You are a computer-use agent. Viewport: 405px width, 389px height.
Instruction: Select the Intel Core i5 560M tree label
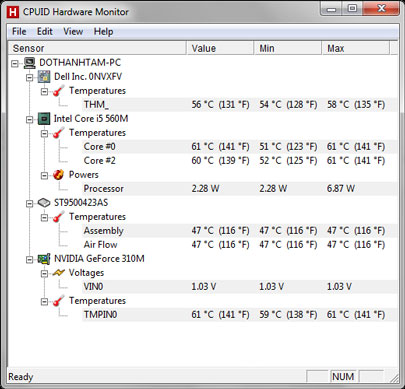click(91, 119)
